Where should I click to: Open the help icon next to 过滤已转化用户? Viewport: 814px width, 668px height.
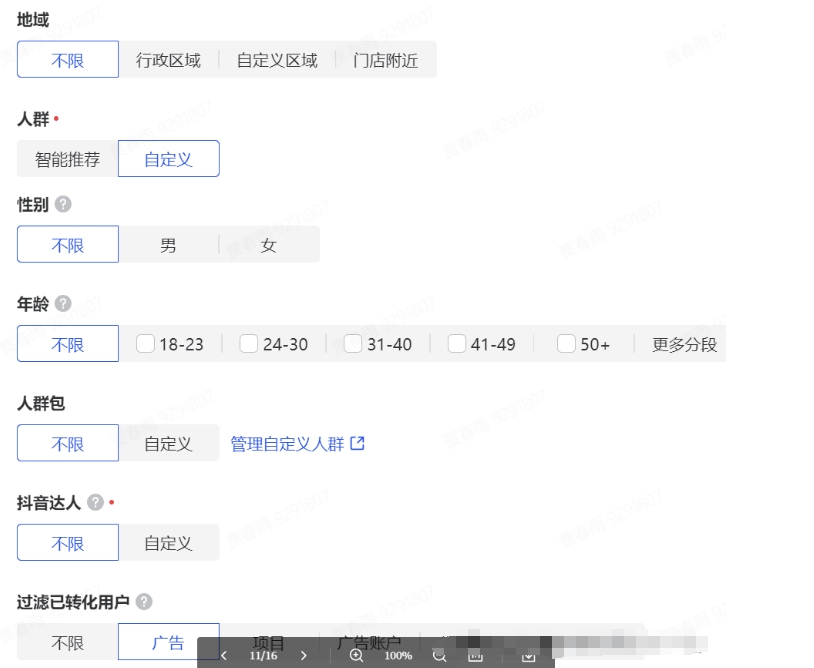point(144,602)
